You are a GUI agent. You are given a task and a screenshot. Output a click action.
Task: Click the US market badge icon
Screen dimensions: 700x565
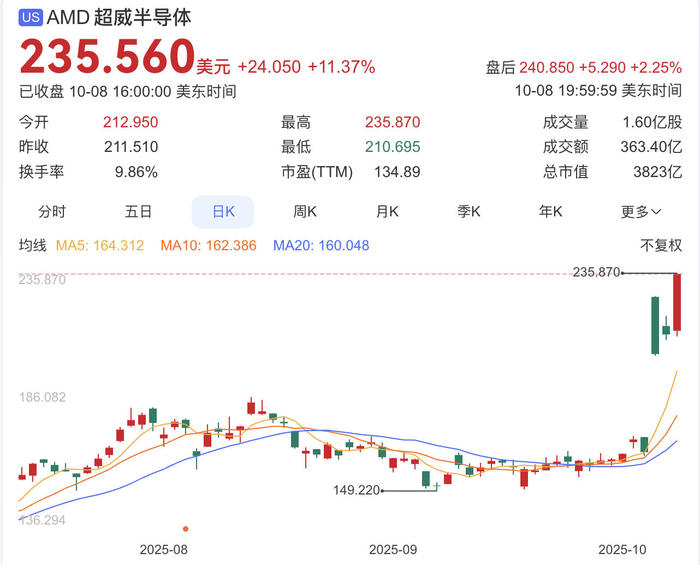pyautogui.click(x=31, y=18)
